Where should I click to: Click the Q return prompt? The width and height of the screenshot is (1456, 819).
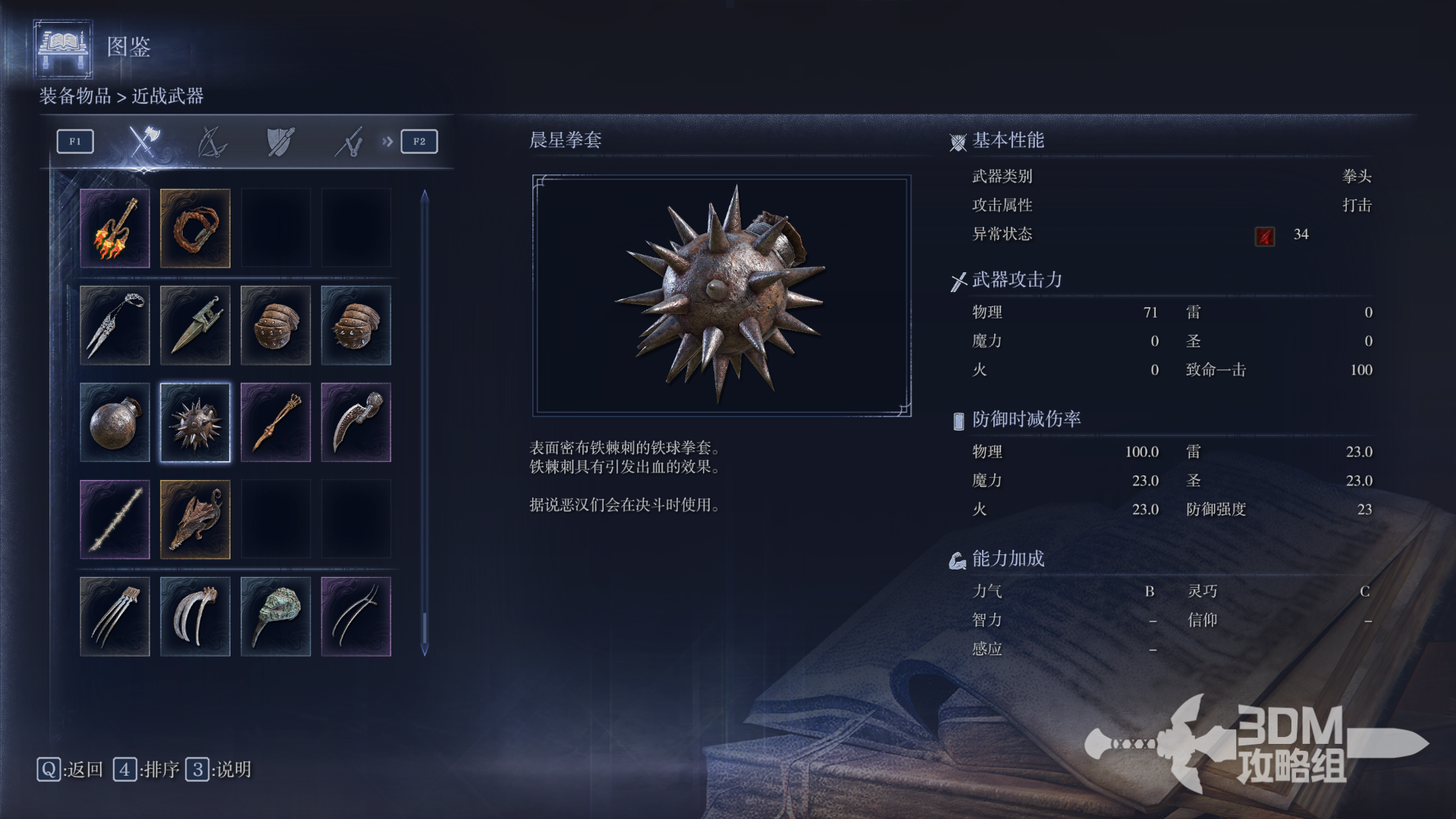[x=70, y=770]
